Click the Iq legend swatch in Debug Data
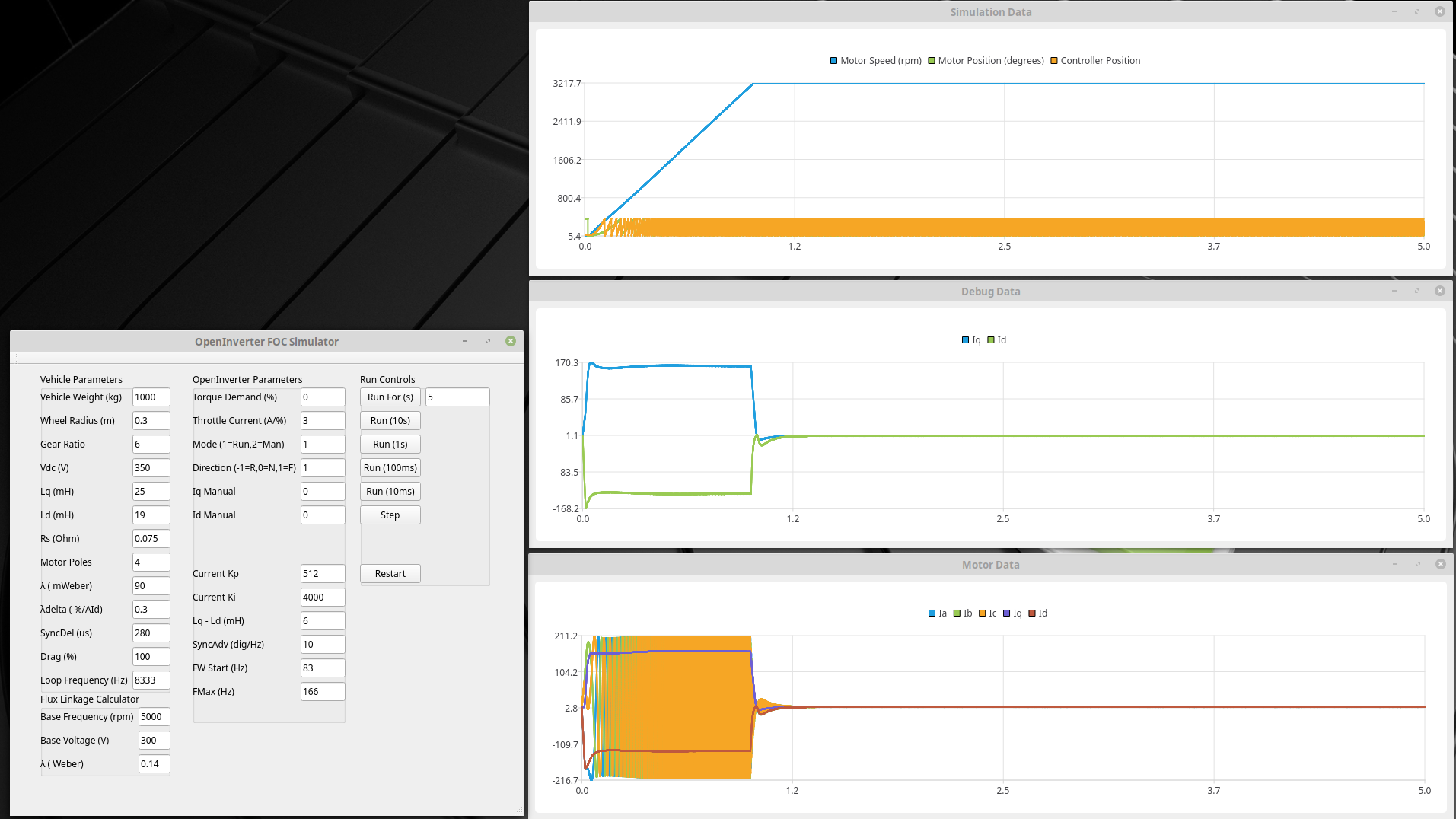Image resolution: width=1456 pixels, height=819 pixels. [x=966, y=340]
